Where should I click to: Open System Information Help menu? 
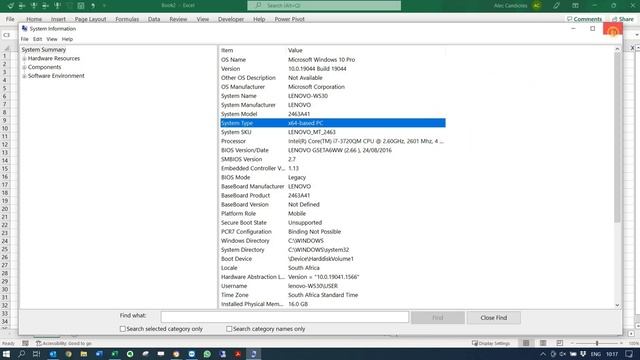[x=67, y=39]
